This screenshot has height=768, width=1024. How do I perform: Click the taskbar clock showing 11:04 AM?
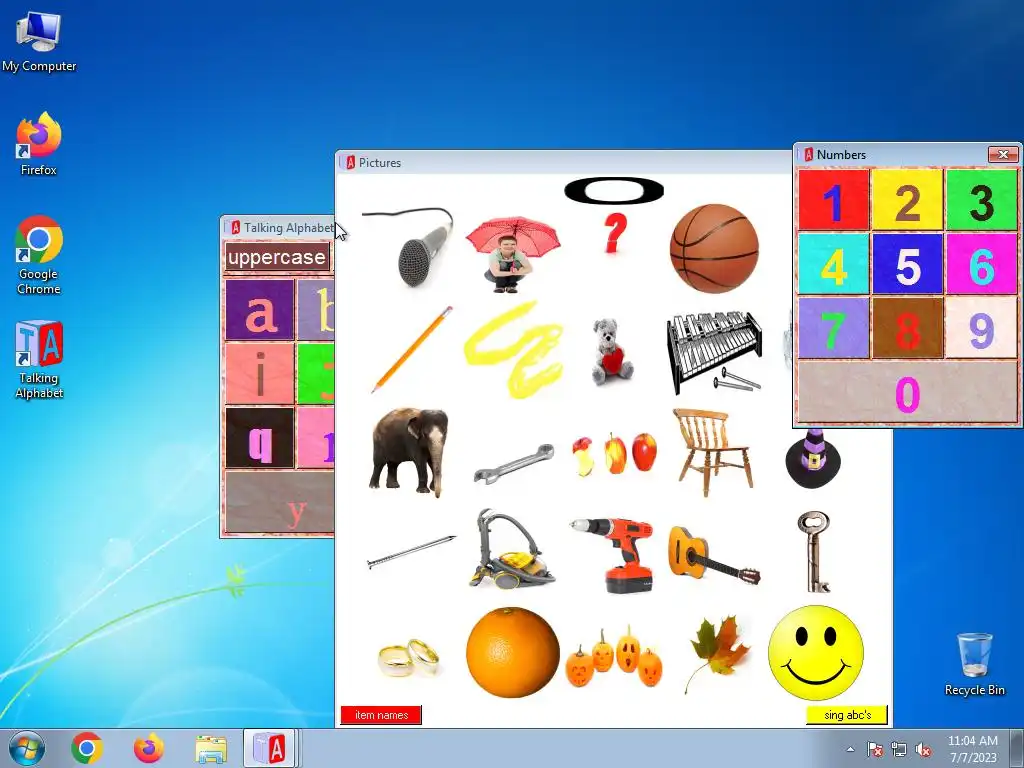pos(972,748)
